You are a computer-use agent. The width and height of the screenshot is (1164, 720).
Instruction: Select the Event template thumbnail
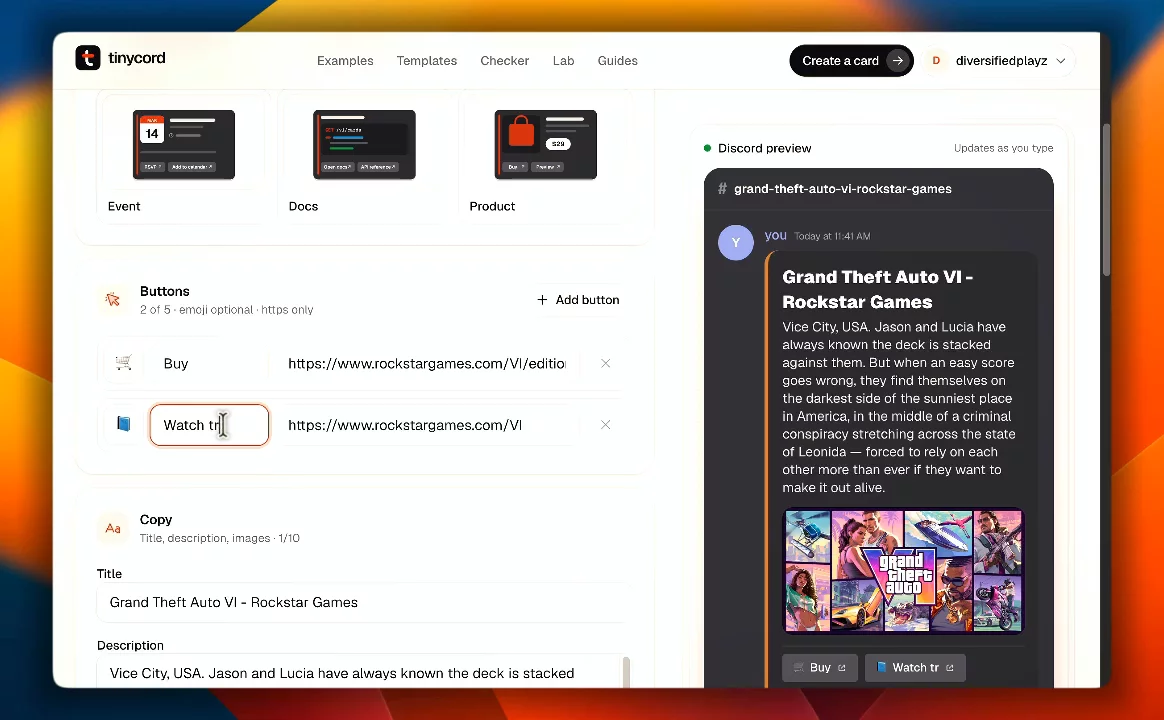(183, 145)
